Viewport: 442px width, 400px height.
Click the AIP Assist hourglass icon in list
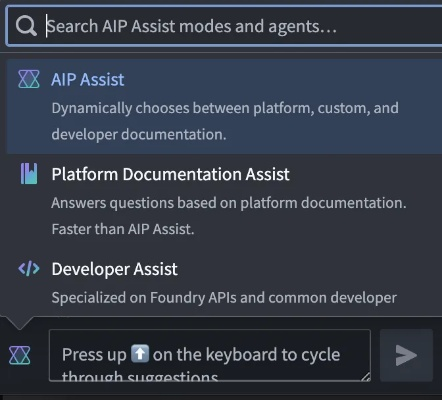29,79
